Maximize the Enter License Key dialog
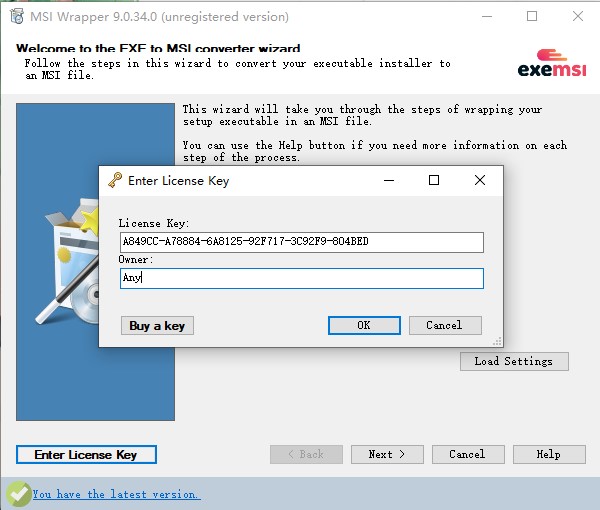600x510 pixels. point(434,180)
